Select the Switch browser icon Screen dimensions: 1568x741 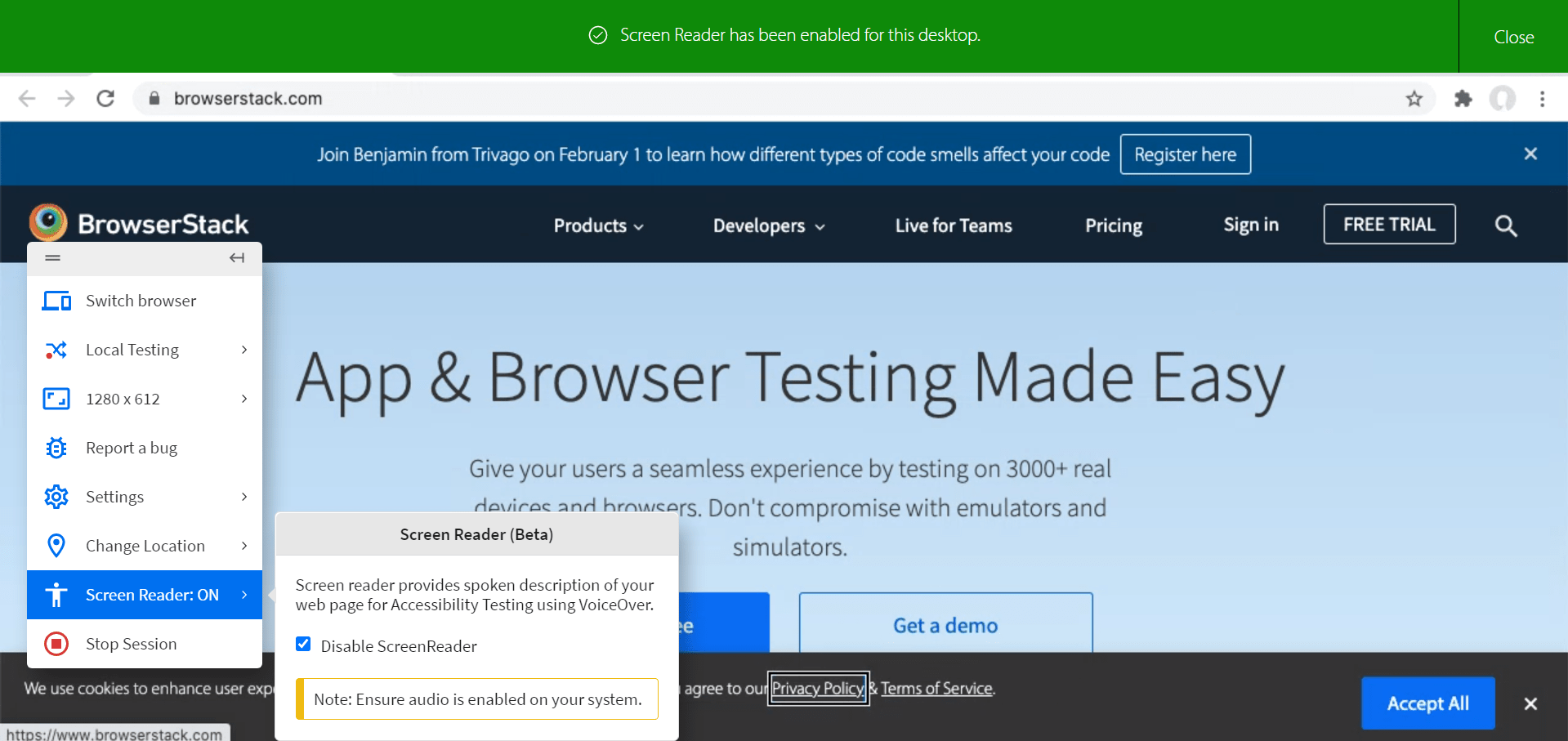click(x=56, y=301)
